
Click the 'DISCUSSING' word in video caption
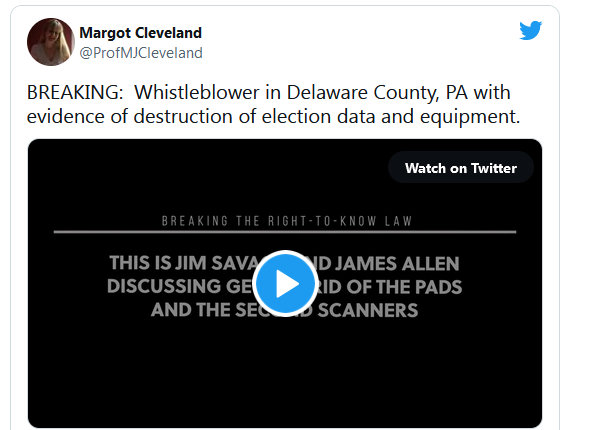(x=164, y=286)
